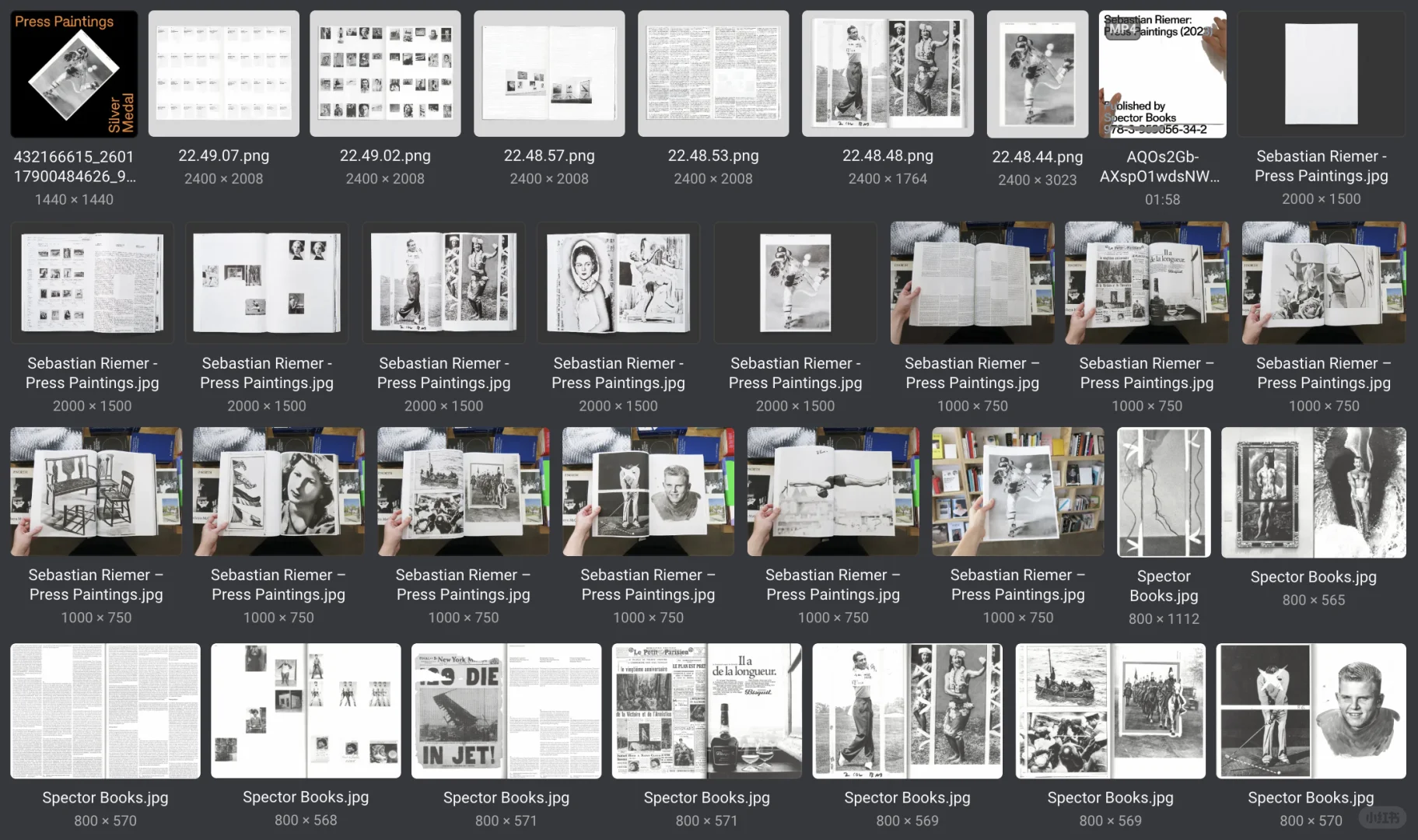Image resolution: width=1418 pixels, height=840 pixels.
Task: Select book cover held before bookshelf thumbnail
Action: tap(1018, 492)
